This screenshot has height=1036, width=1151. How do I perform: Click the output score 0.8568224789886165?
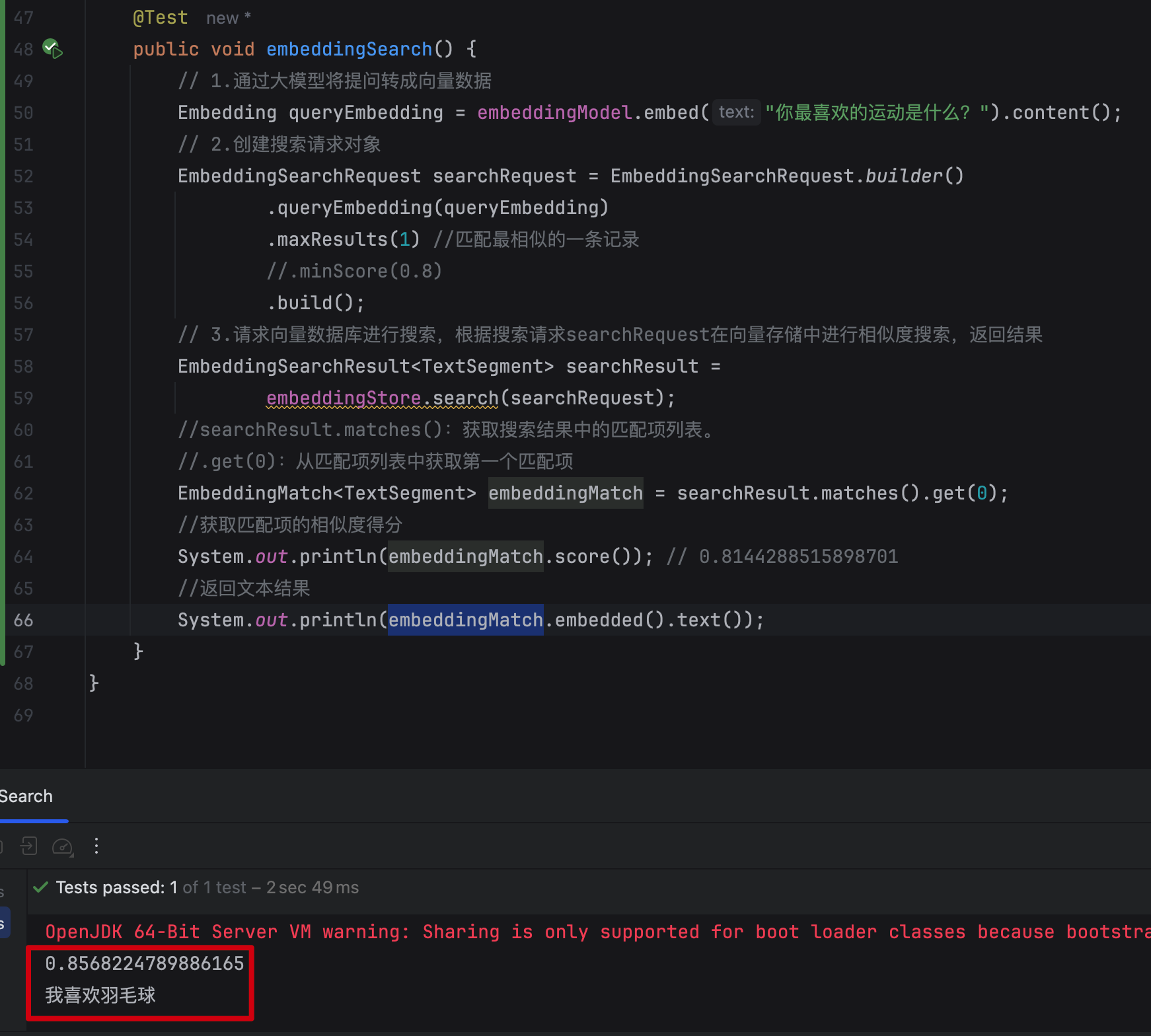(145, 963)
